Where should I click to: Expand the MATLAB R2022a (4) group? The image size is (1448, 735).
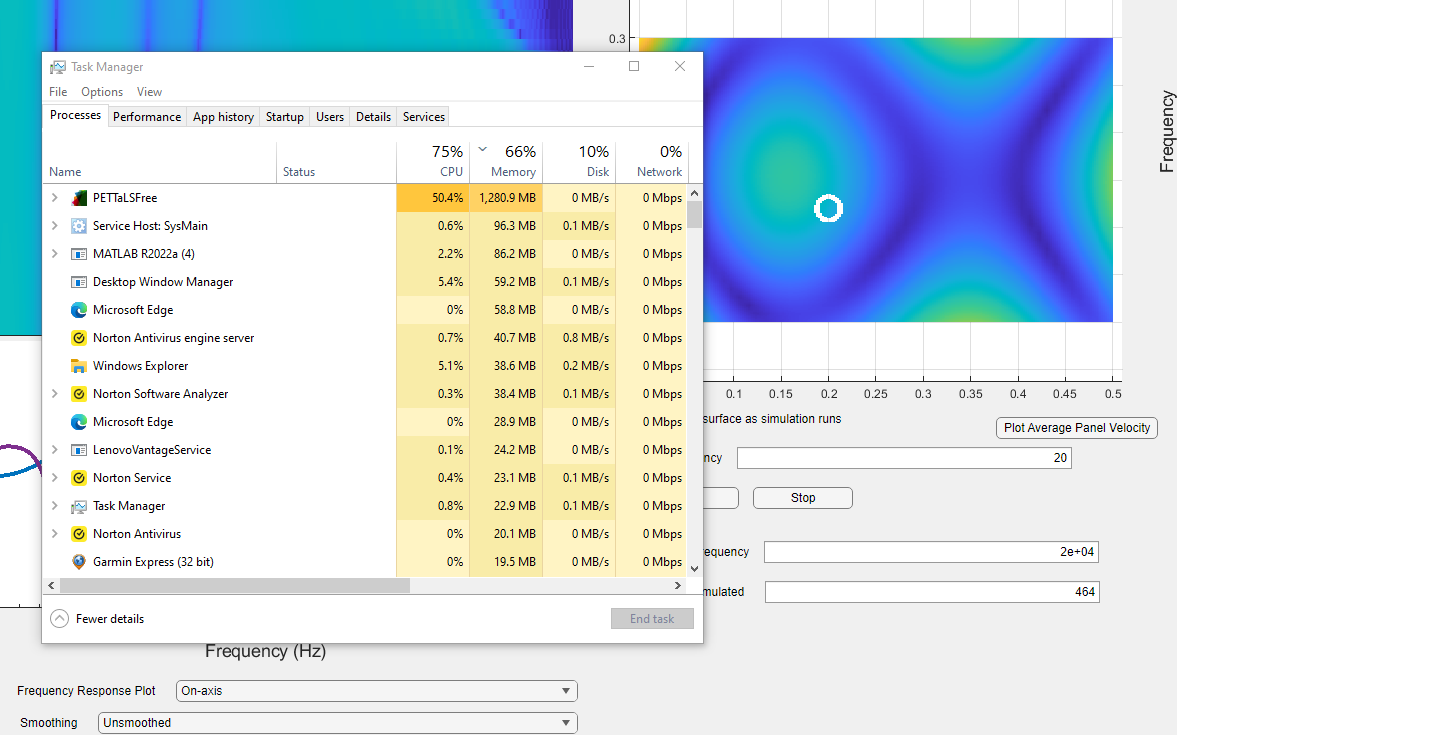point(54,254)
